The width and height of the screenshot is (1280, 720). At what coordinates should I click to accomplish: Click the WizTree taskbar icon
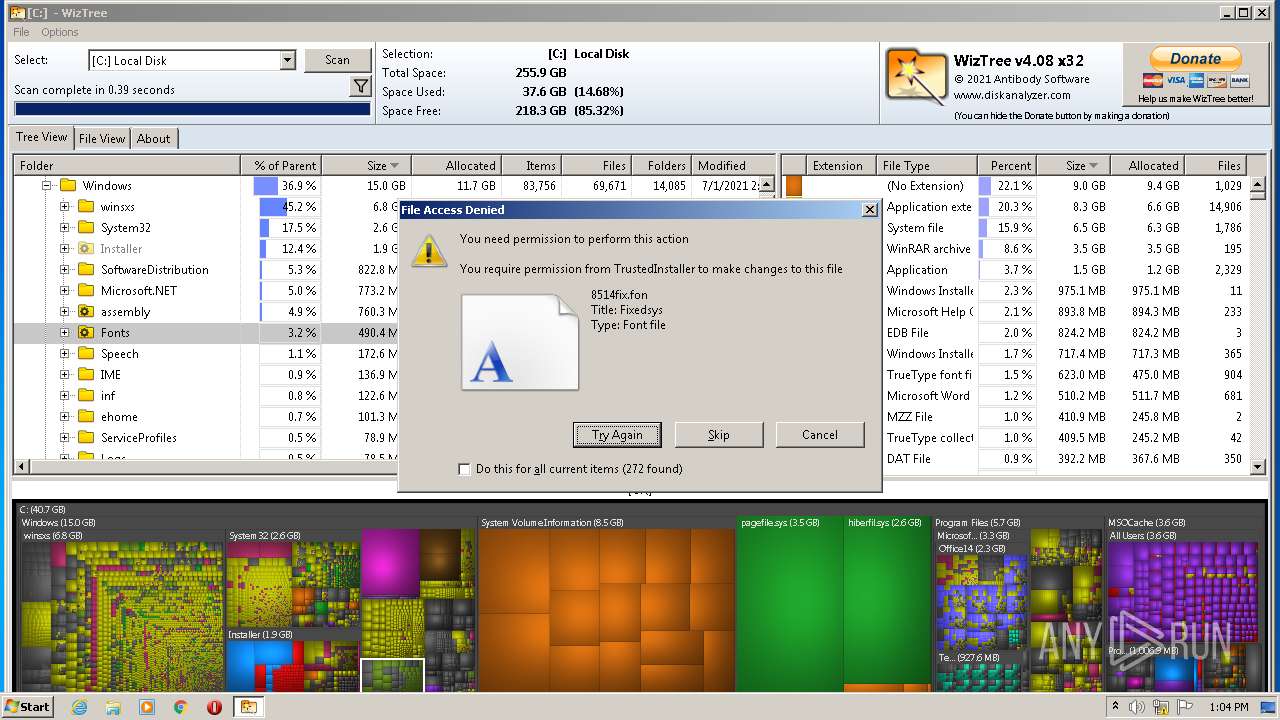[248, 707]
